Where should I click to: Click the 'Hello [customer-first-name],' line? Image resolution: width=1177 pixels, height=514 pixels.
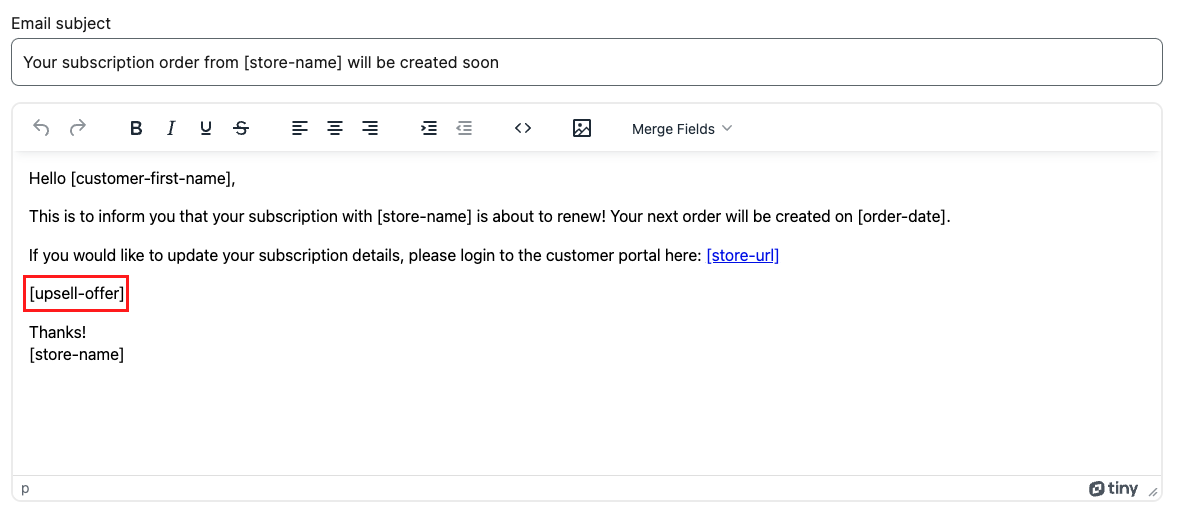132,179
